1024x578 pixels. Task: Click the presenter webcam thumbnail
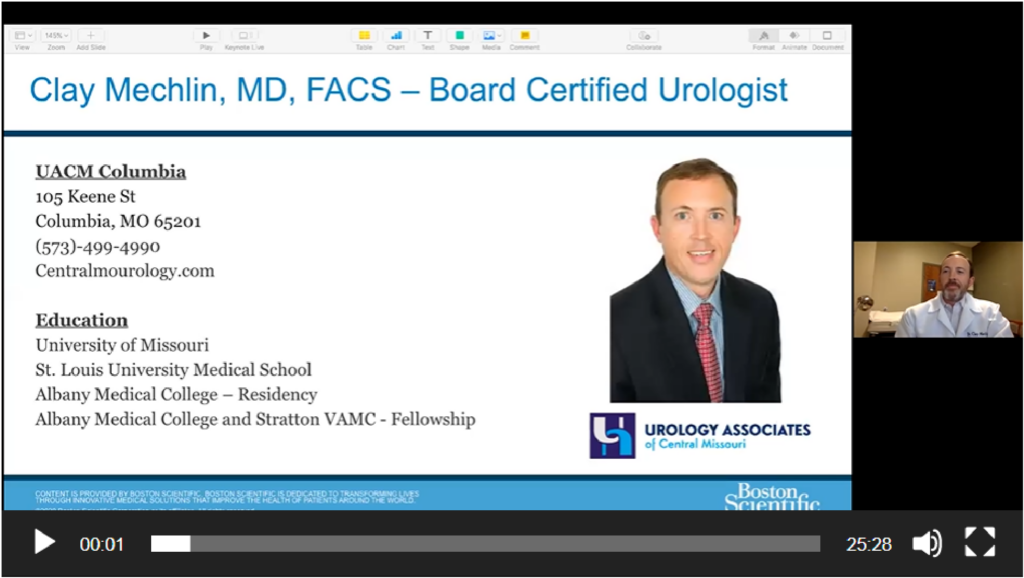tap(938, 289)
